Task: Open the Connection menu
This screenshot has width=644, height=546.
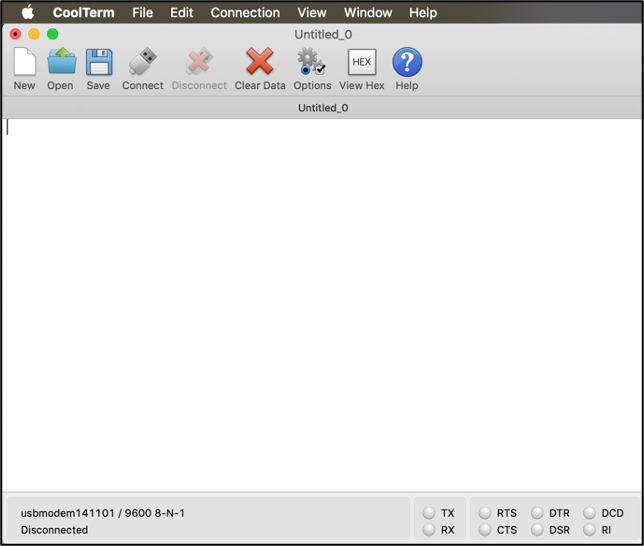Action: tap(245, 13)
